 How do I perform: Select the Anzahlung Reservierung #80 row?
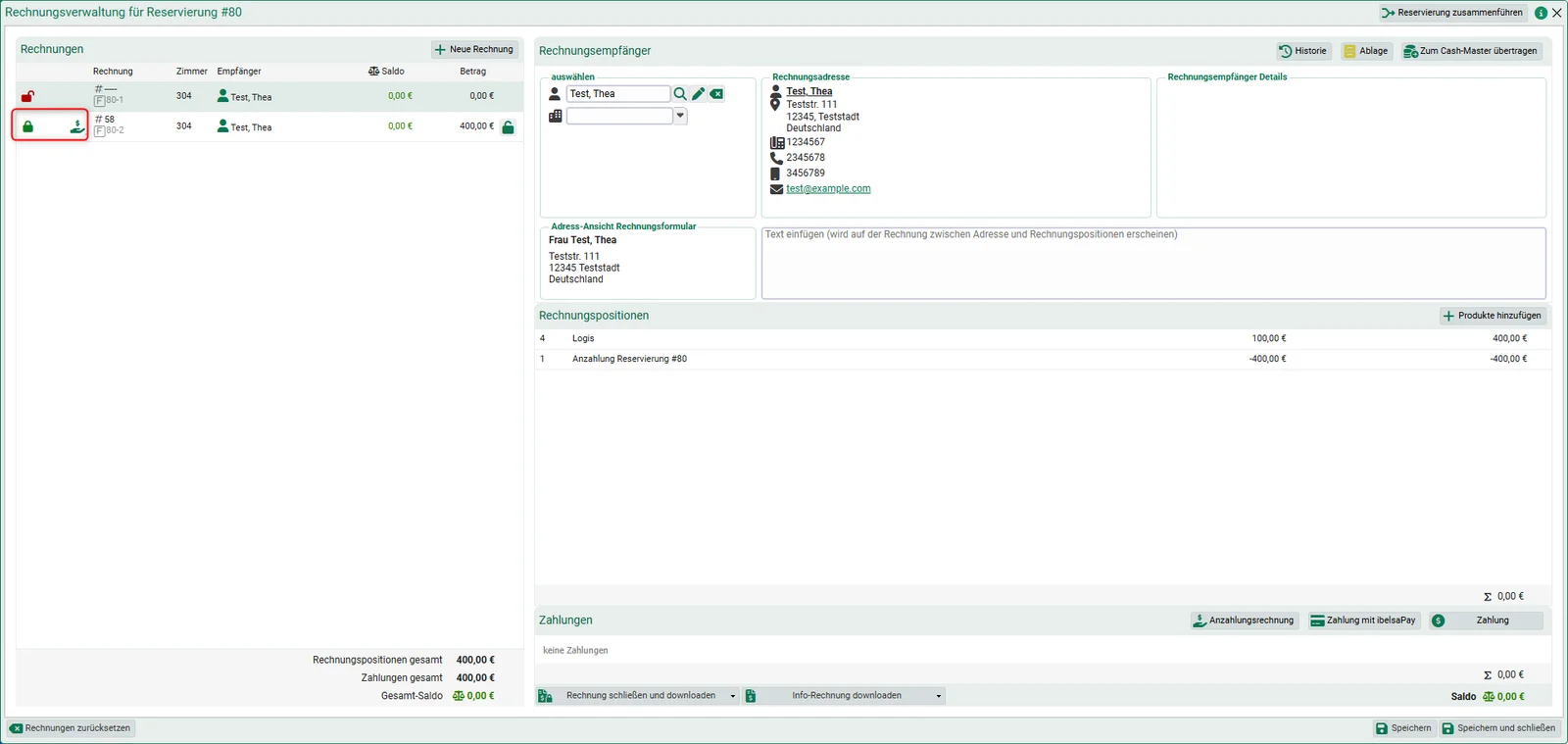click(x=1042, y=359)
